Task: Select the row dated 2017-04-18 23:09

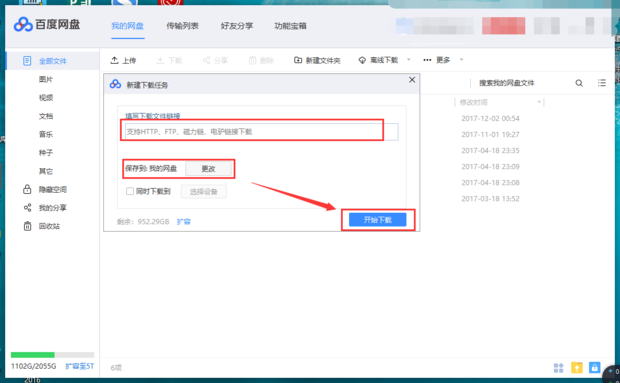Action: coord(490,166)
